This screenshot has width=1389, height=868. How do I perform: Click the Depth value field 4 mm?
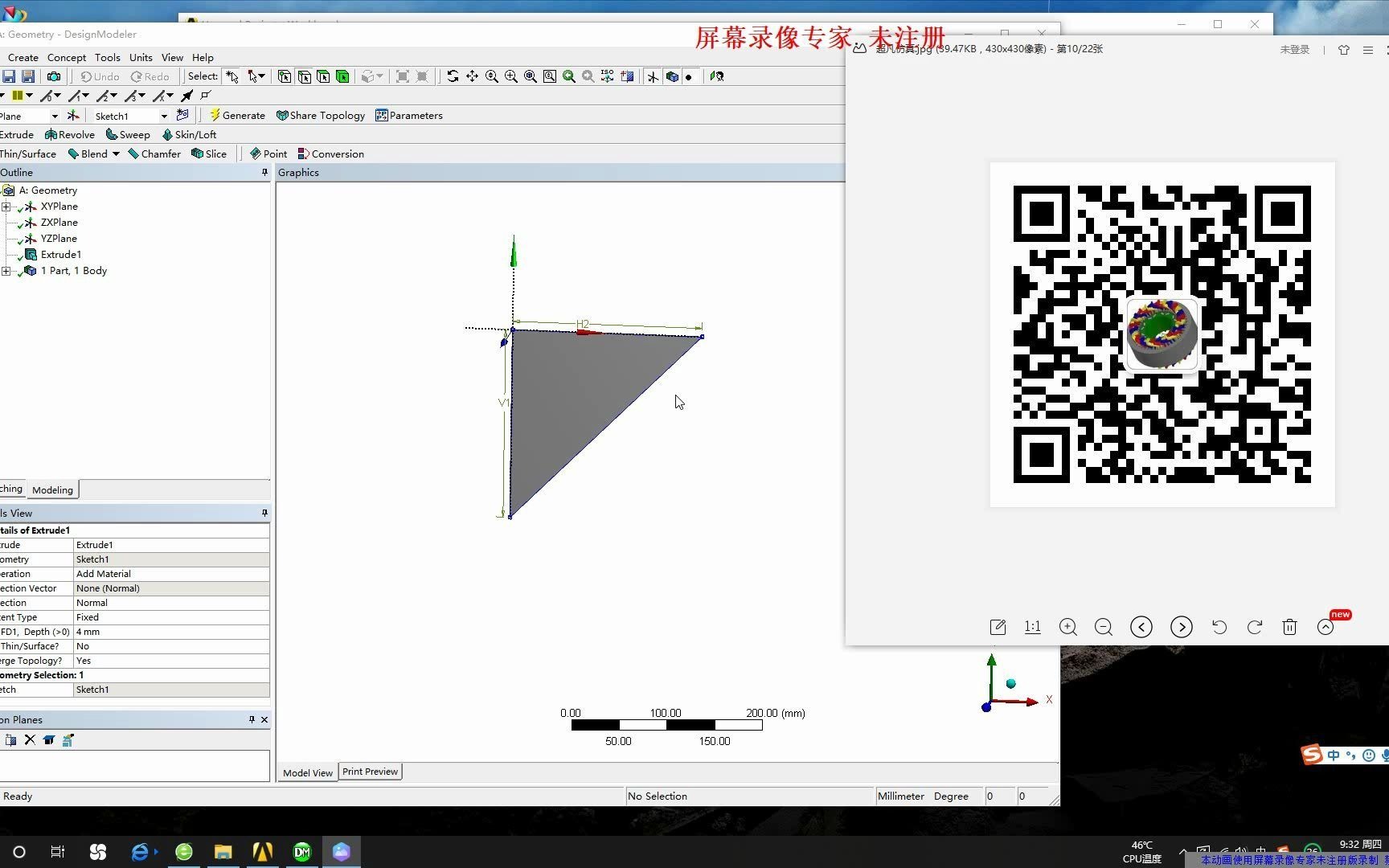(171, 632)
